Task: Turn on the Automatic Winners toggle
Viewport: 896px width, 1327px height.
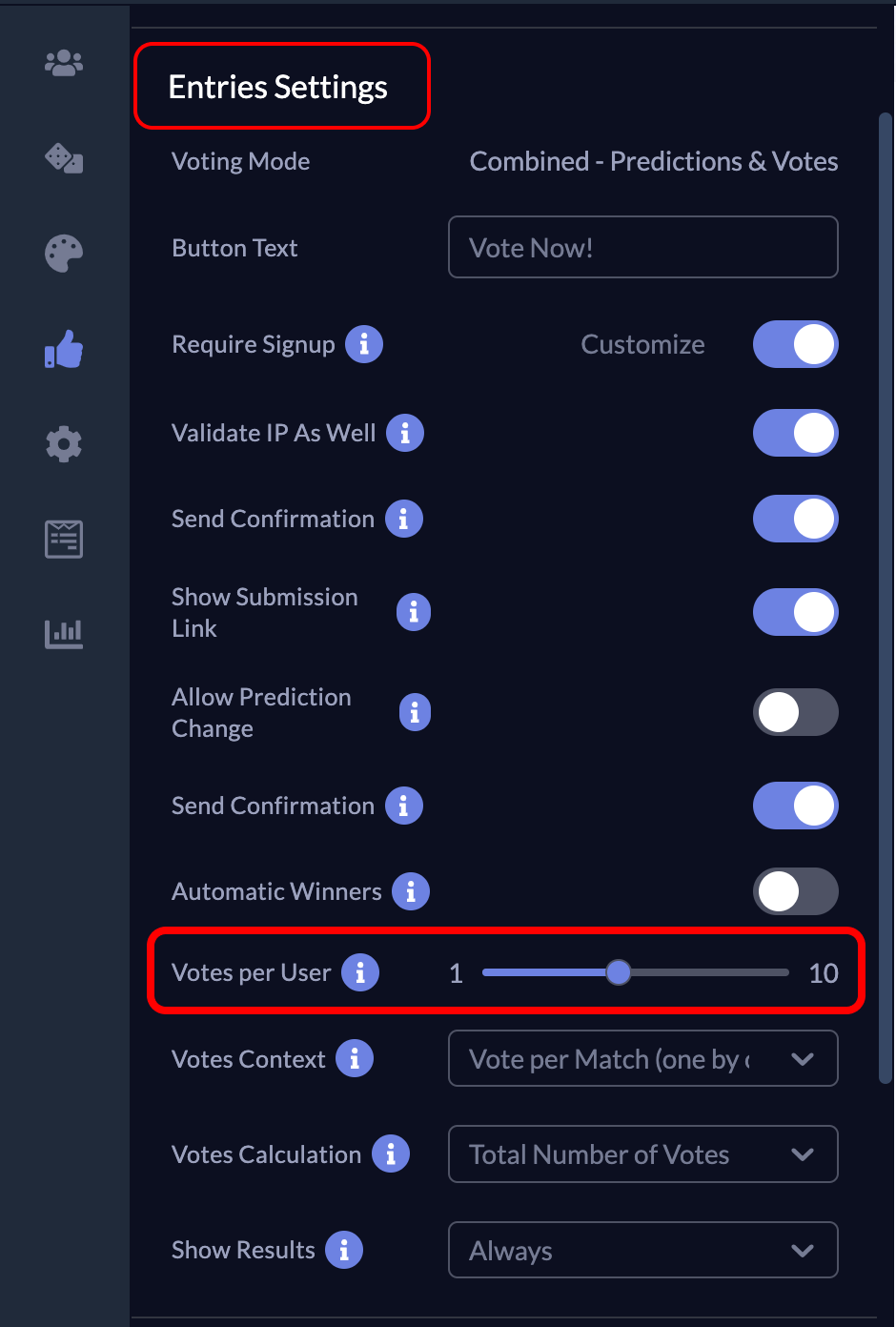Action: point(796,891)
